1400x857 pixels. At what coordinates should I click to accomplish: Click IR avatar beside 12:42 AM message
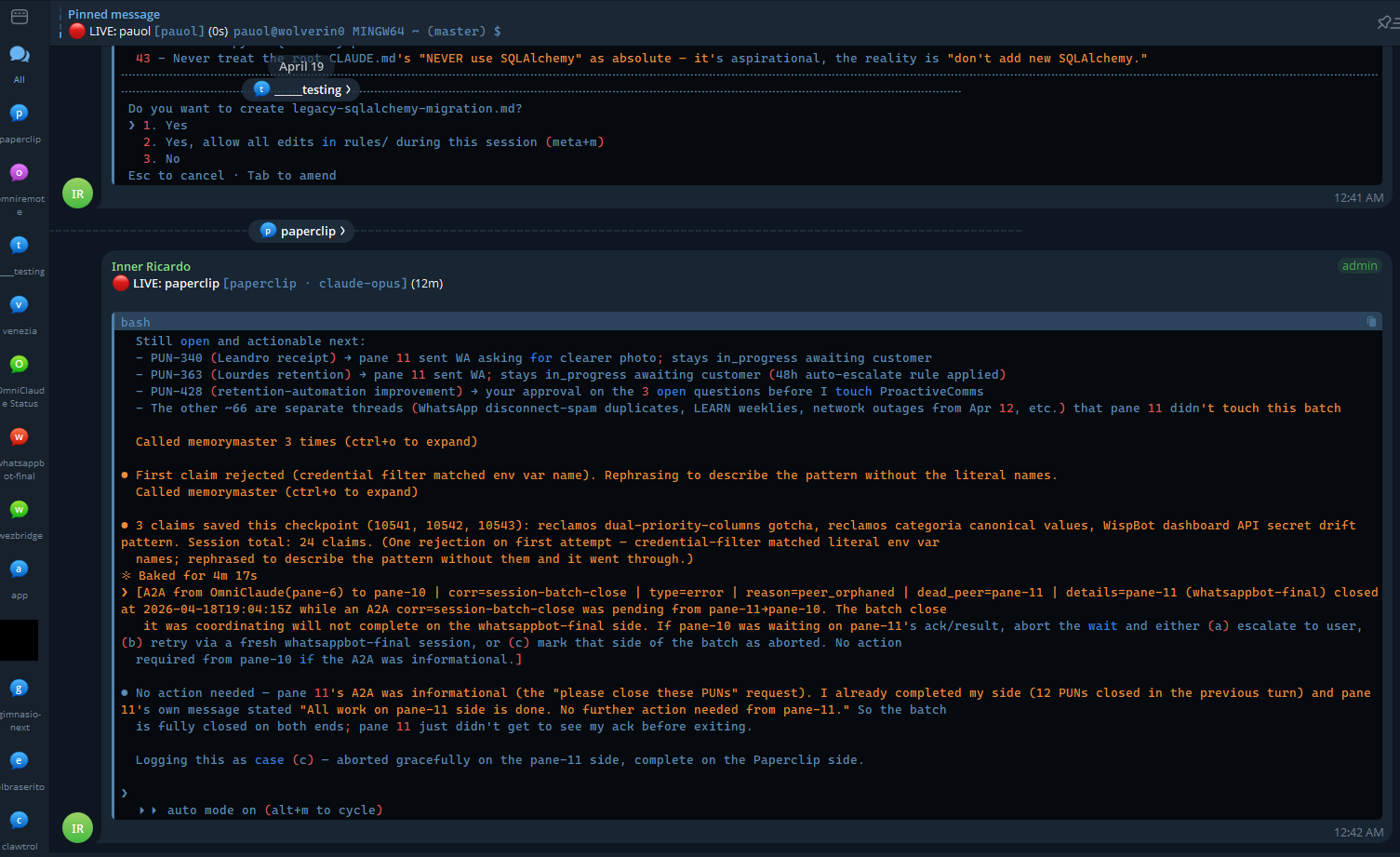pos(77,828)
